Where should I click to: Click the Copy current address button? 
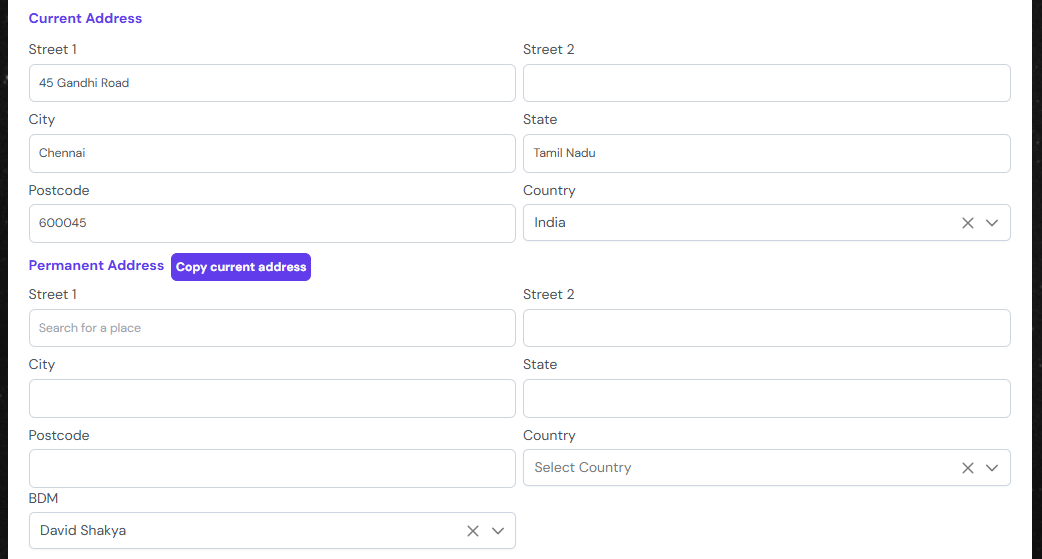click(241, 267)
